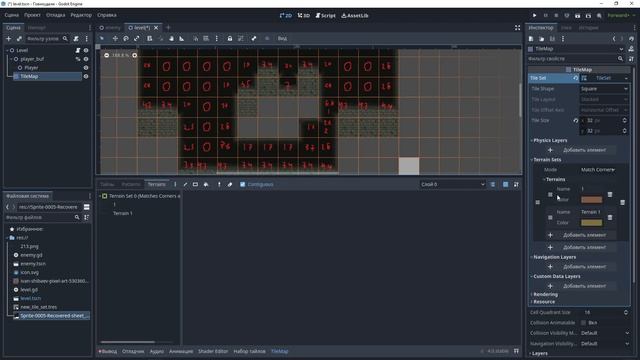Uncheck the Contiguous checkbox
Viewport: 640px width, 360px height.
242,184
